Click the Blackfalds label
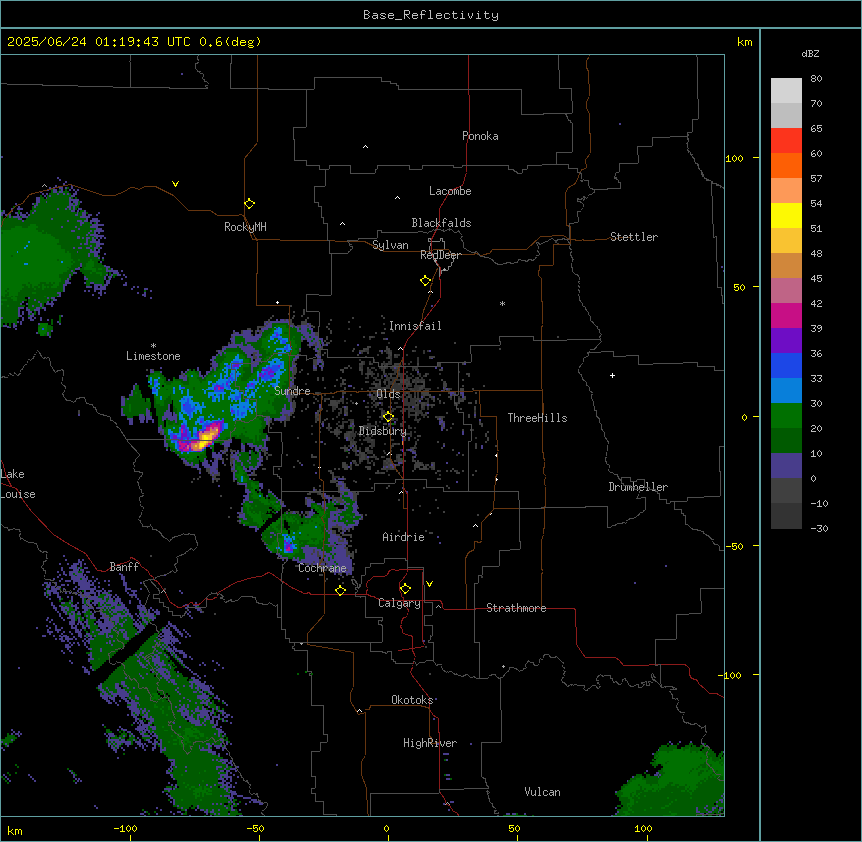The image size is (862, 842). (x=441, y=223)
